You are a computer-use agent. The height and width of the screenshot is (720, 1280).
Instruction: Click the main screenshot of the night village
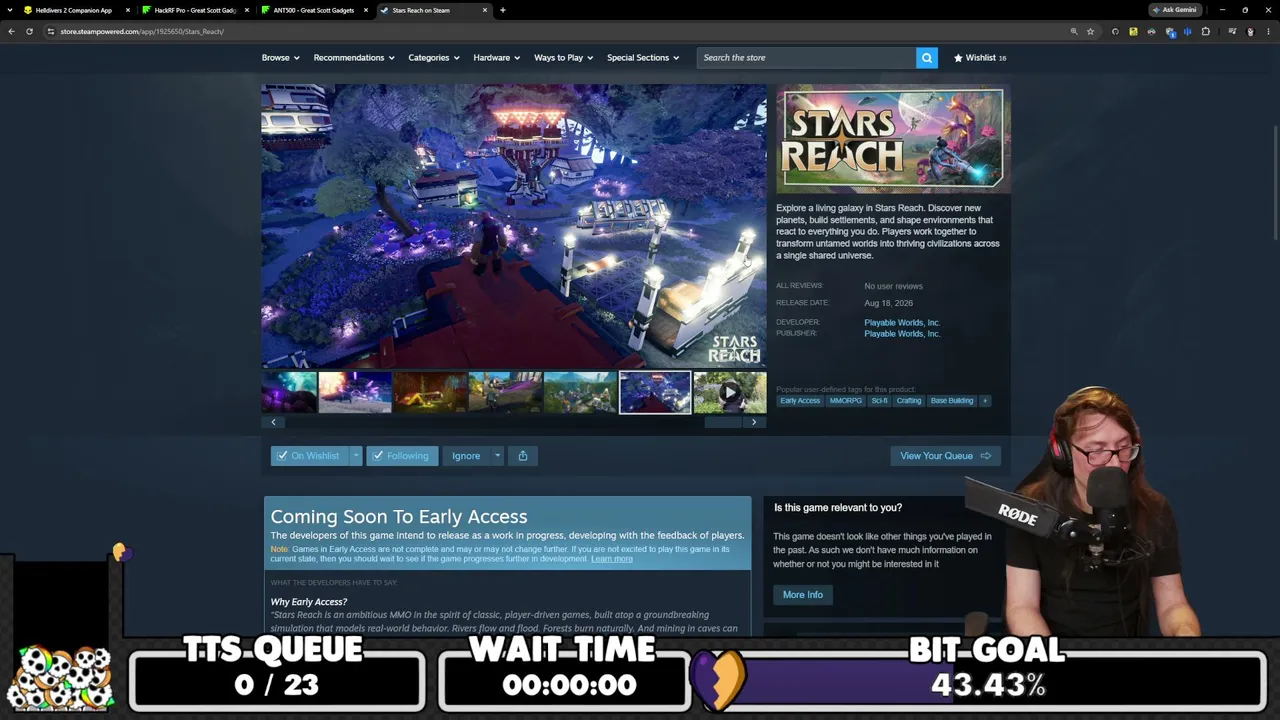(514, 226)
